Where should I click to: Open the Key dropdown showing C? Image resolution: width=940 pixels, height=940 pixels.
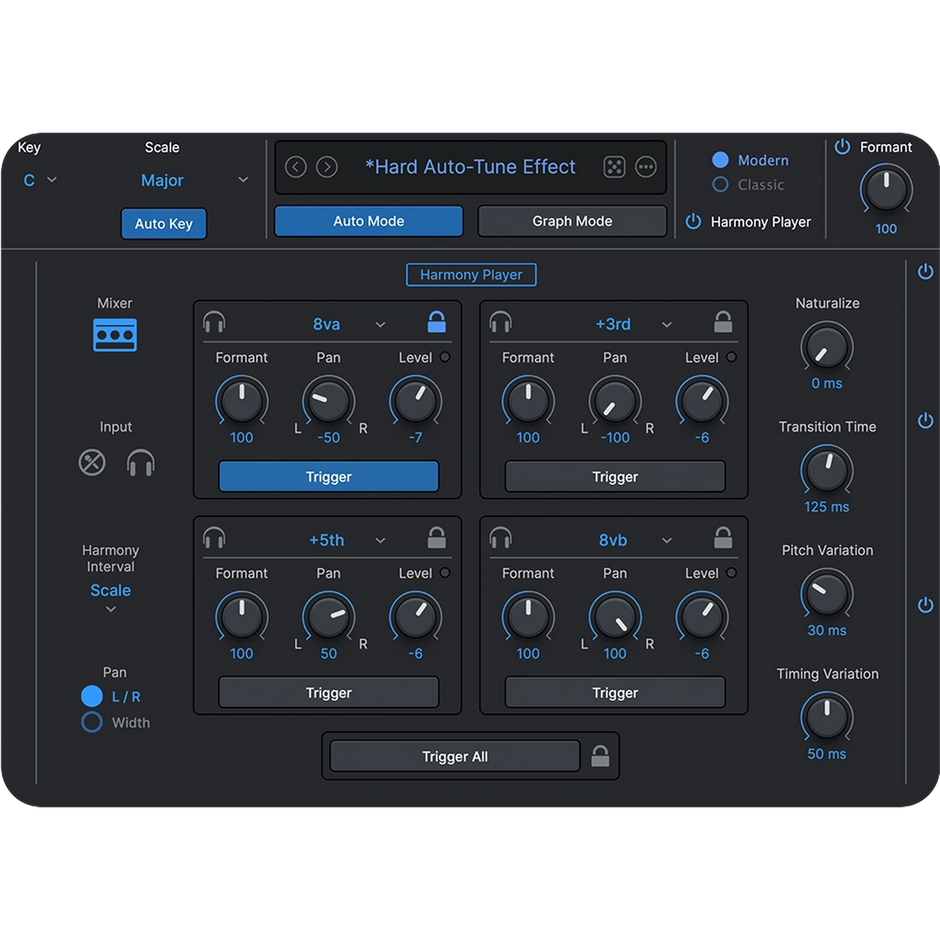(40, 180)
